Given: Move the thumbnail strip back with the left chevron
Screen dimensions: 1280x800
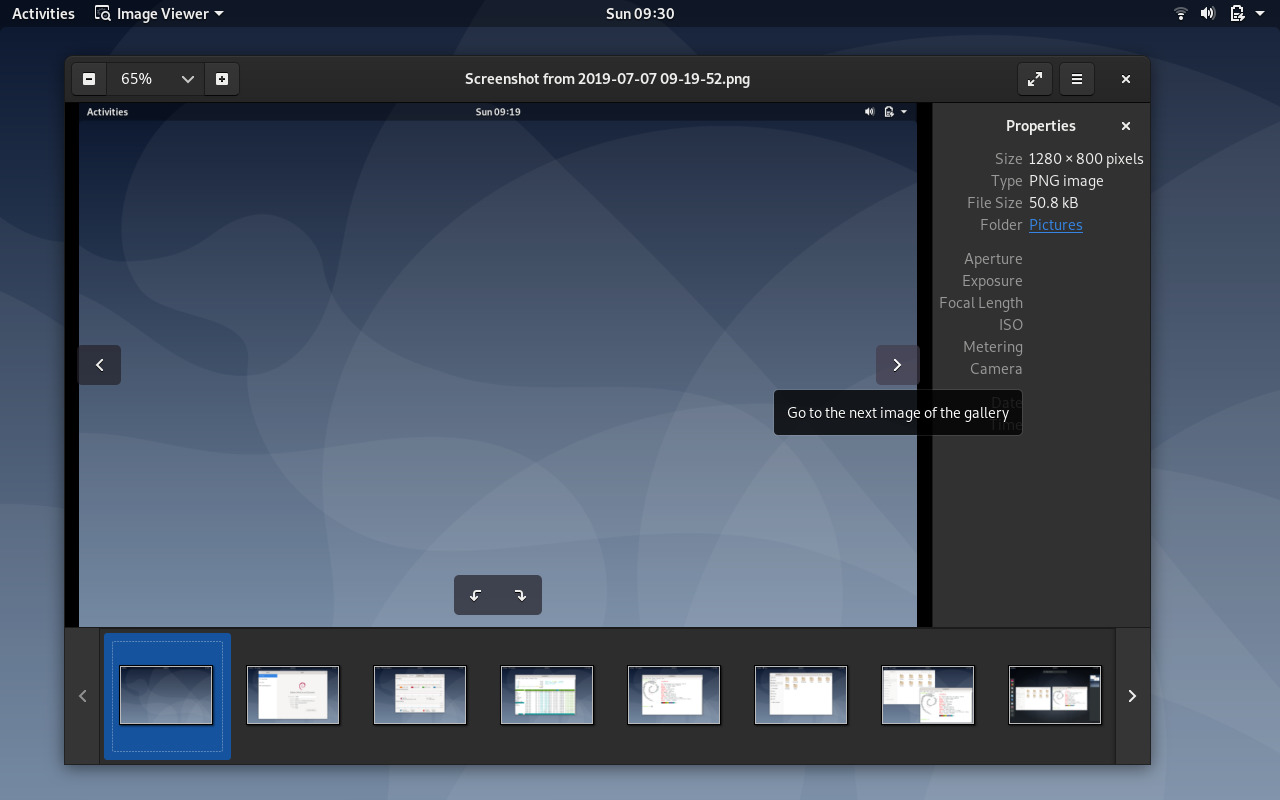Looking at the screenshot, I should [83, 696].
